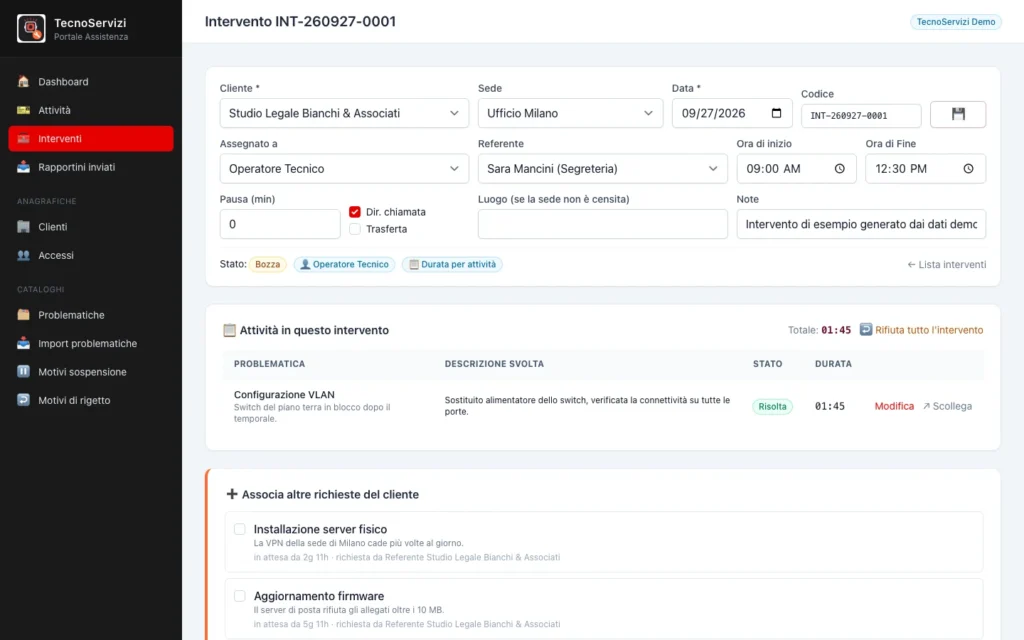Screen dimensions: 1024x640
Task: Click the Modifica link for Configurazione VLAN
Action: (x=894, y=406)
